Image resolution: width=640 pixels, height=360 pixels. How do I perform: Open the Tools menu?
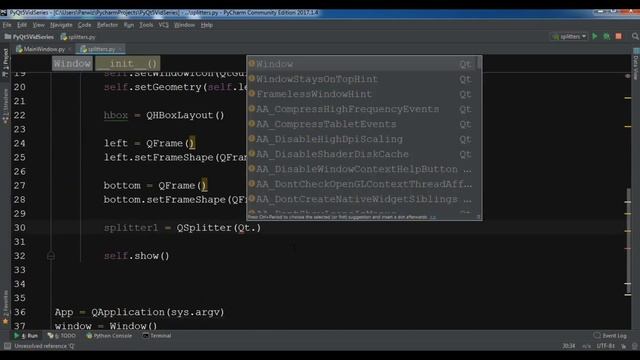[146, 25]
